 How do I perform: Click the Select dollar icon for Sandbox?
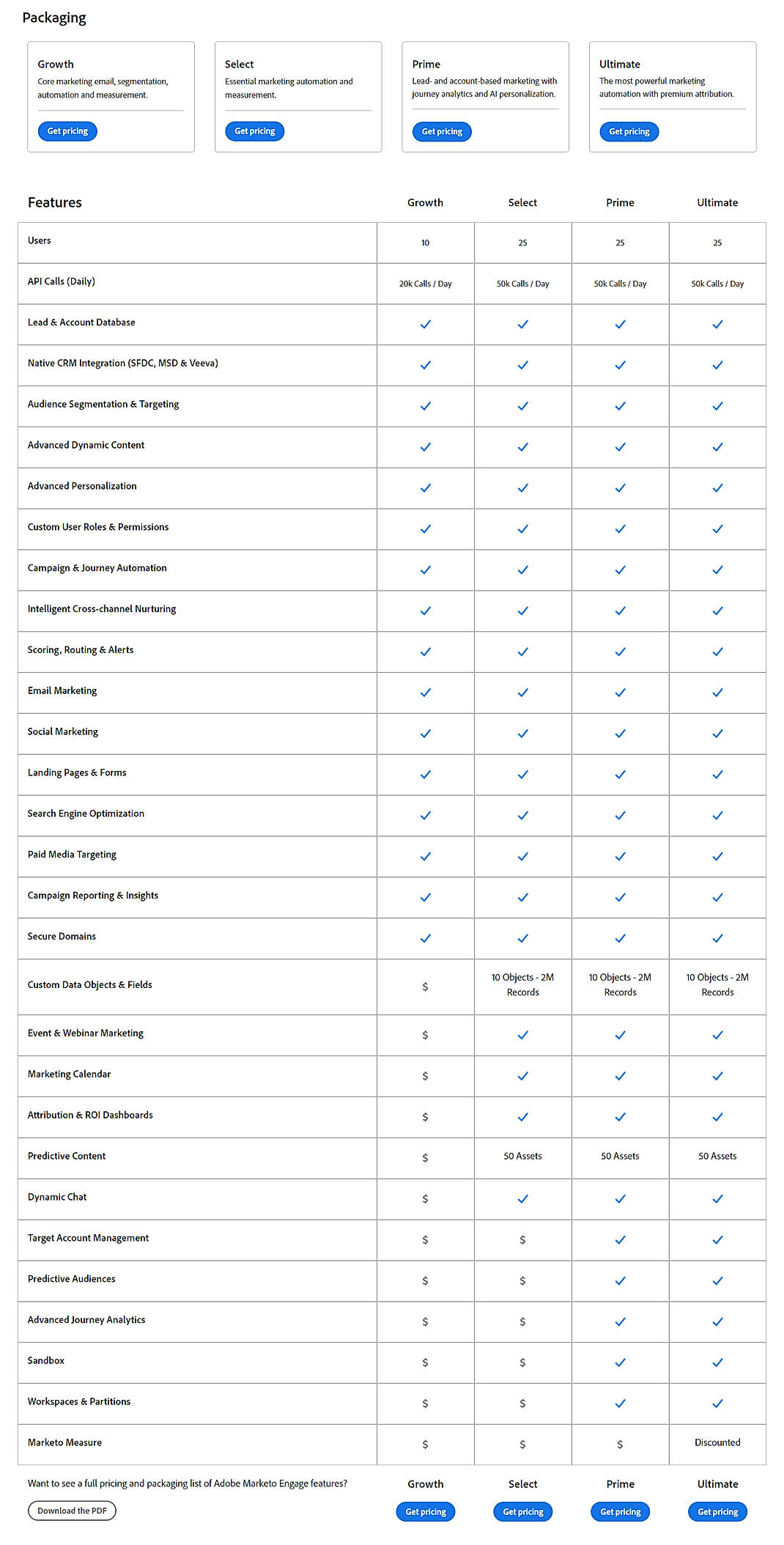coord(522,1363)
